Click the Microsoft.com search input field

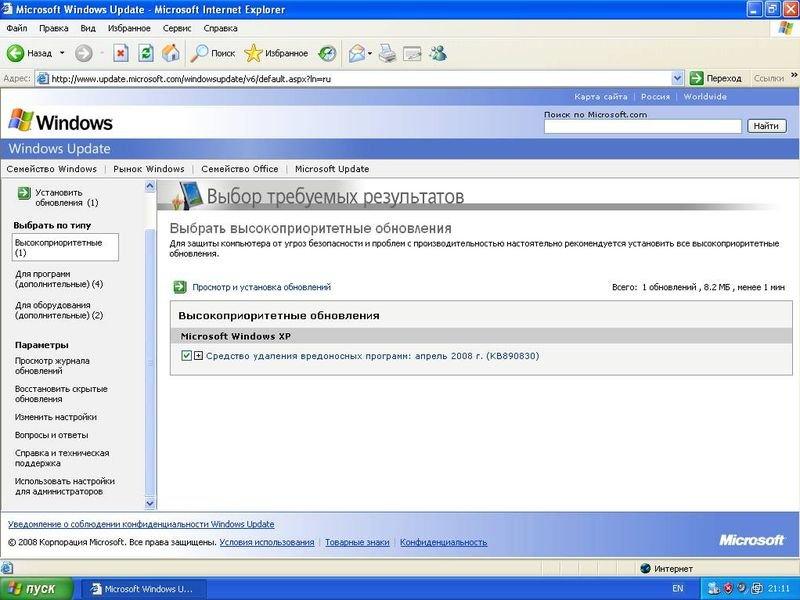(642, 126)
